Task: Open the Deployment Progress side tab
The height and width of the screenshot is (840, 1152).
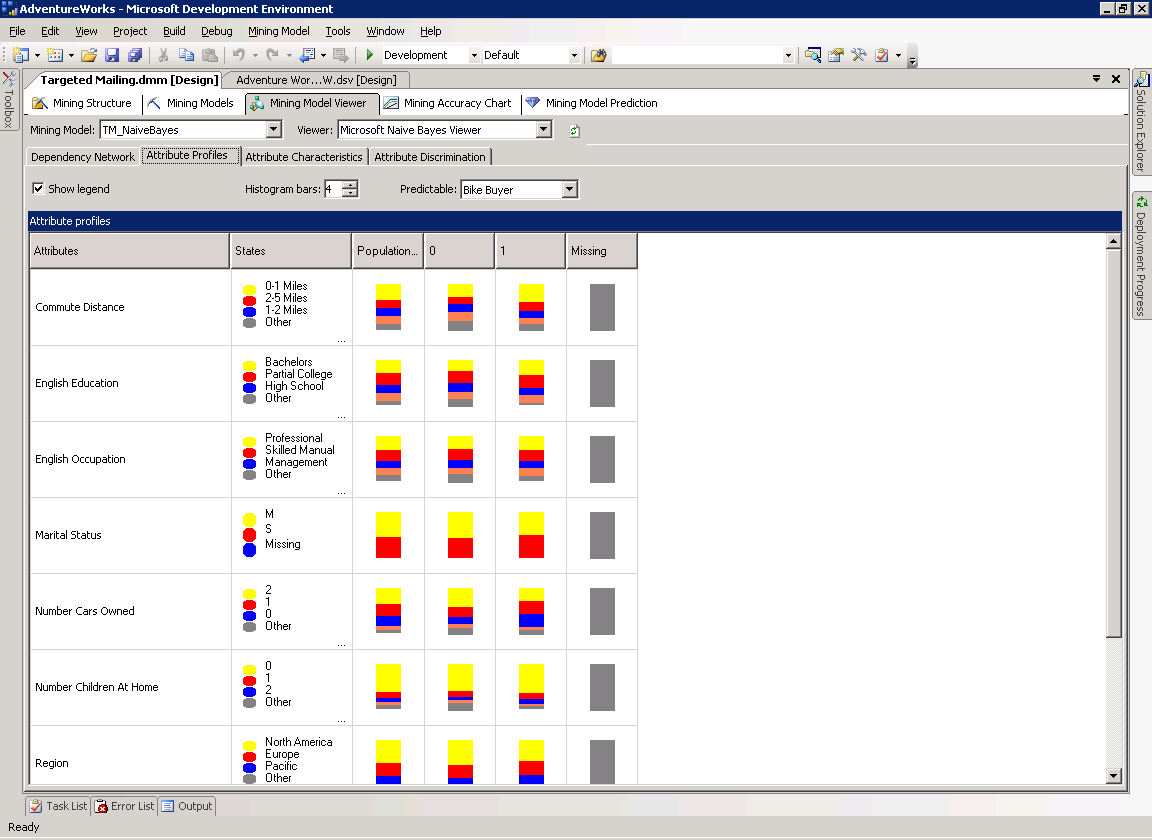Action: click(x=1141, y=256)
